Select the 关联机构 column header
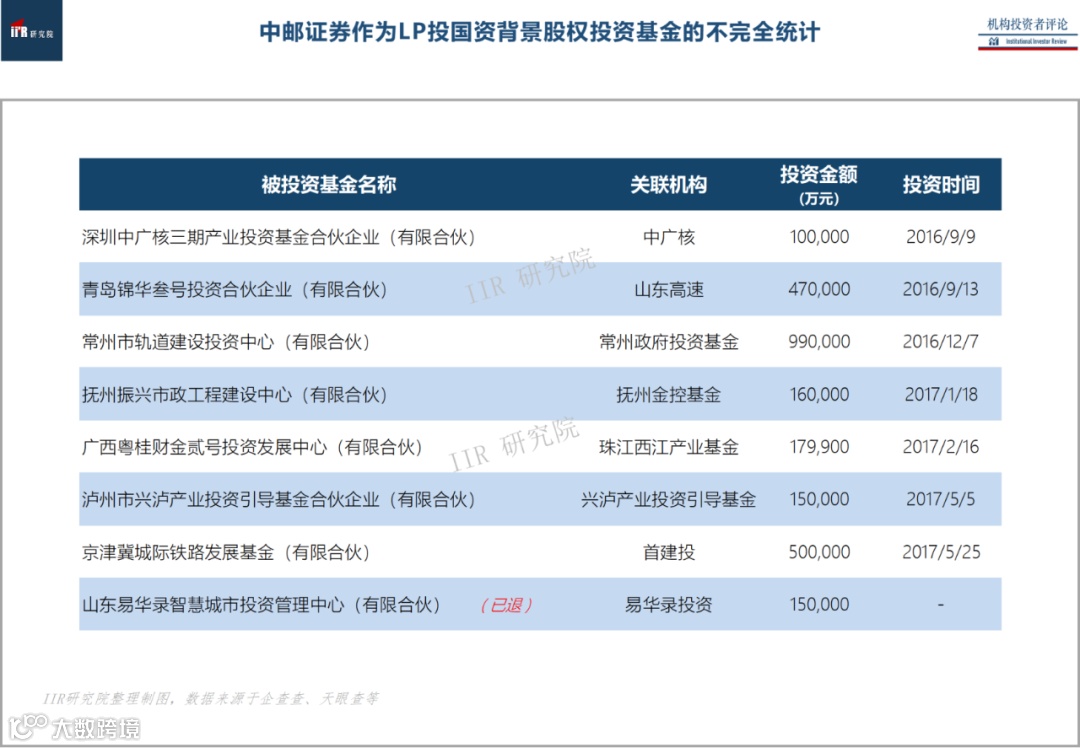The width and height of the screenshot is (1080, 748). 668,185
